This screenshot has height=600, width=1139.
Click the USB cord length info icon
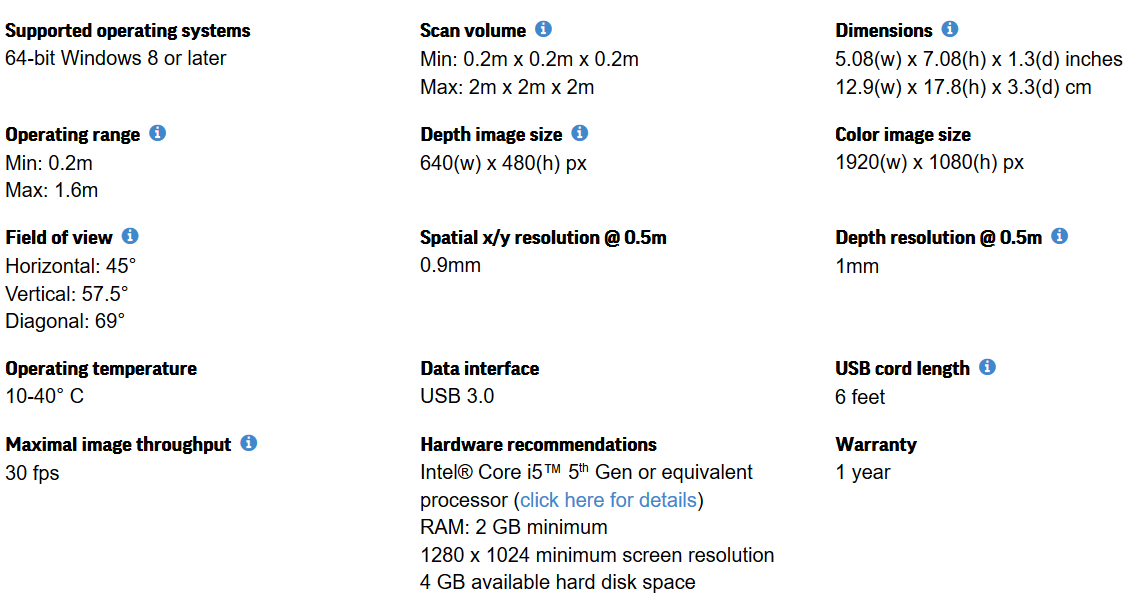pyautogui.click(x=987, y=367)
